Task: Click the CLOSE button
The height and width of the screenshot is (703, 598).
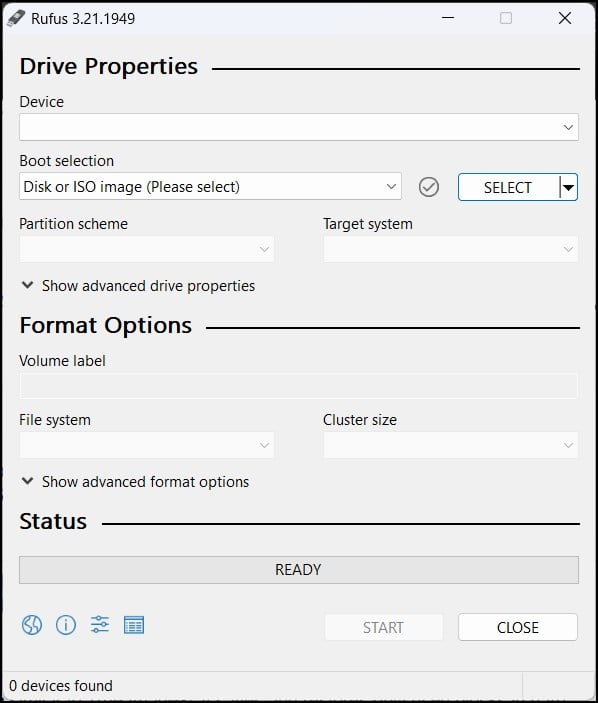Action: 518,627
